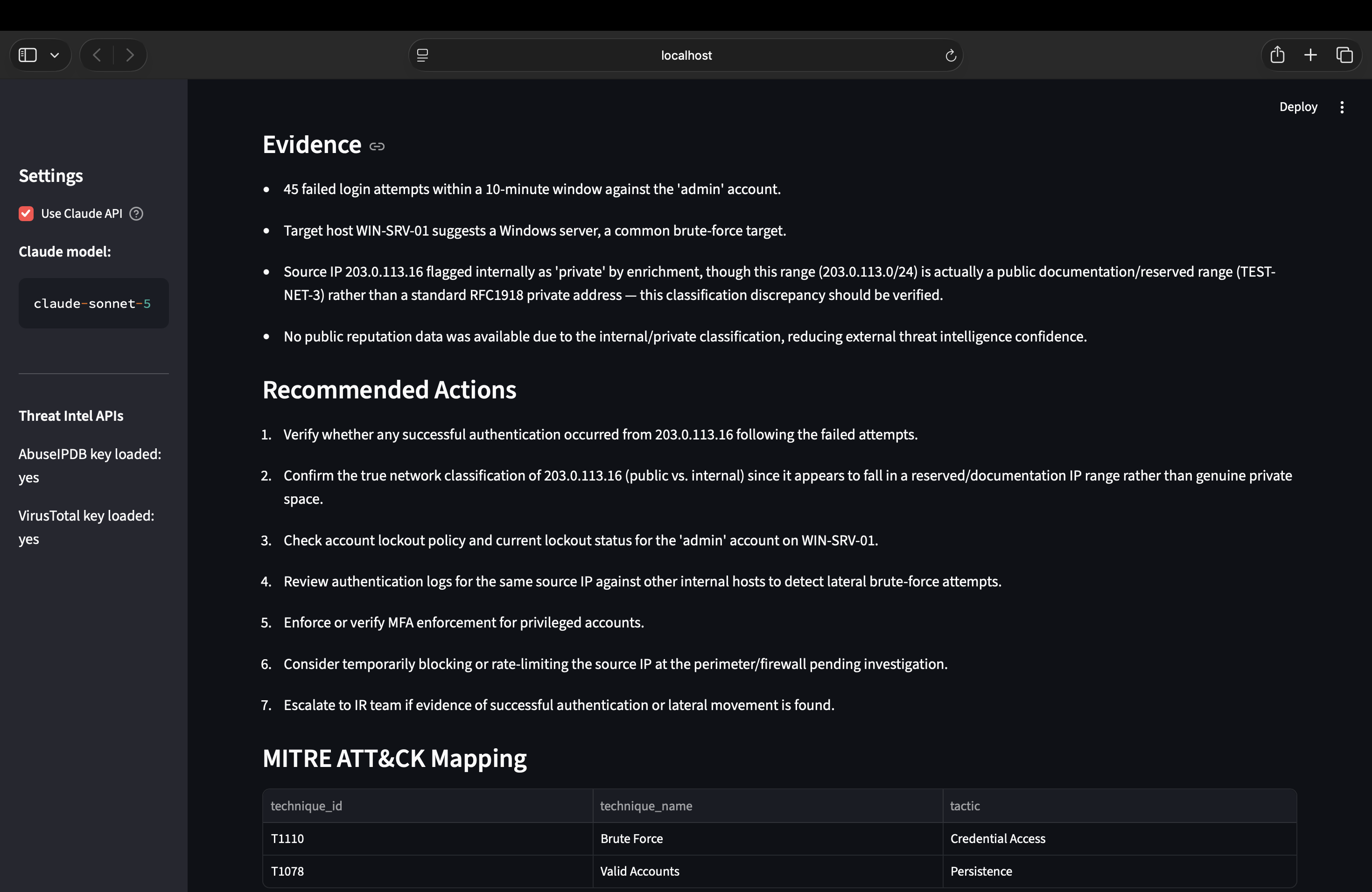Click the 'Source IP 203.0.113.16 flagged' bullet
1372x892 pixels.
tap(779, 284)
